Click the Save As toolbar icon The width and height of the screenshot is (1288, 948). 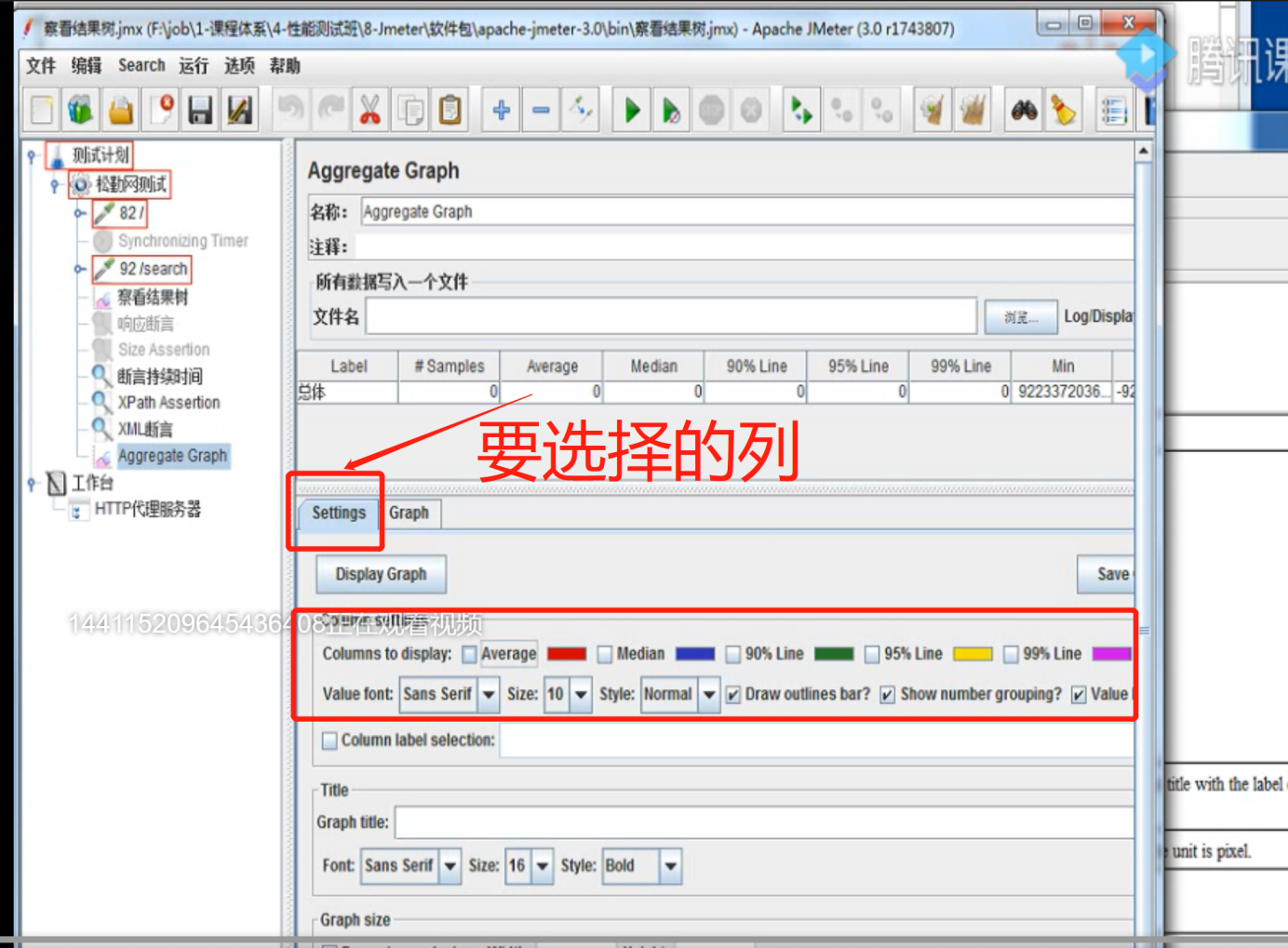pos(240,111)
